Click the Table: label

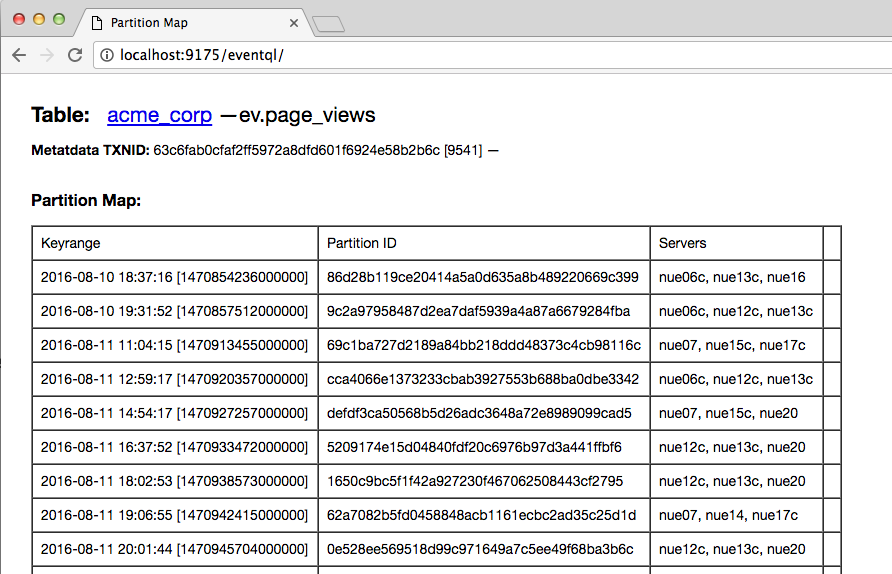[x=60, y=115]
